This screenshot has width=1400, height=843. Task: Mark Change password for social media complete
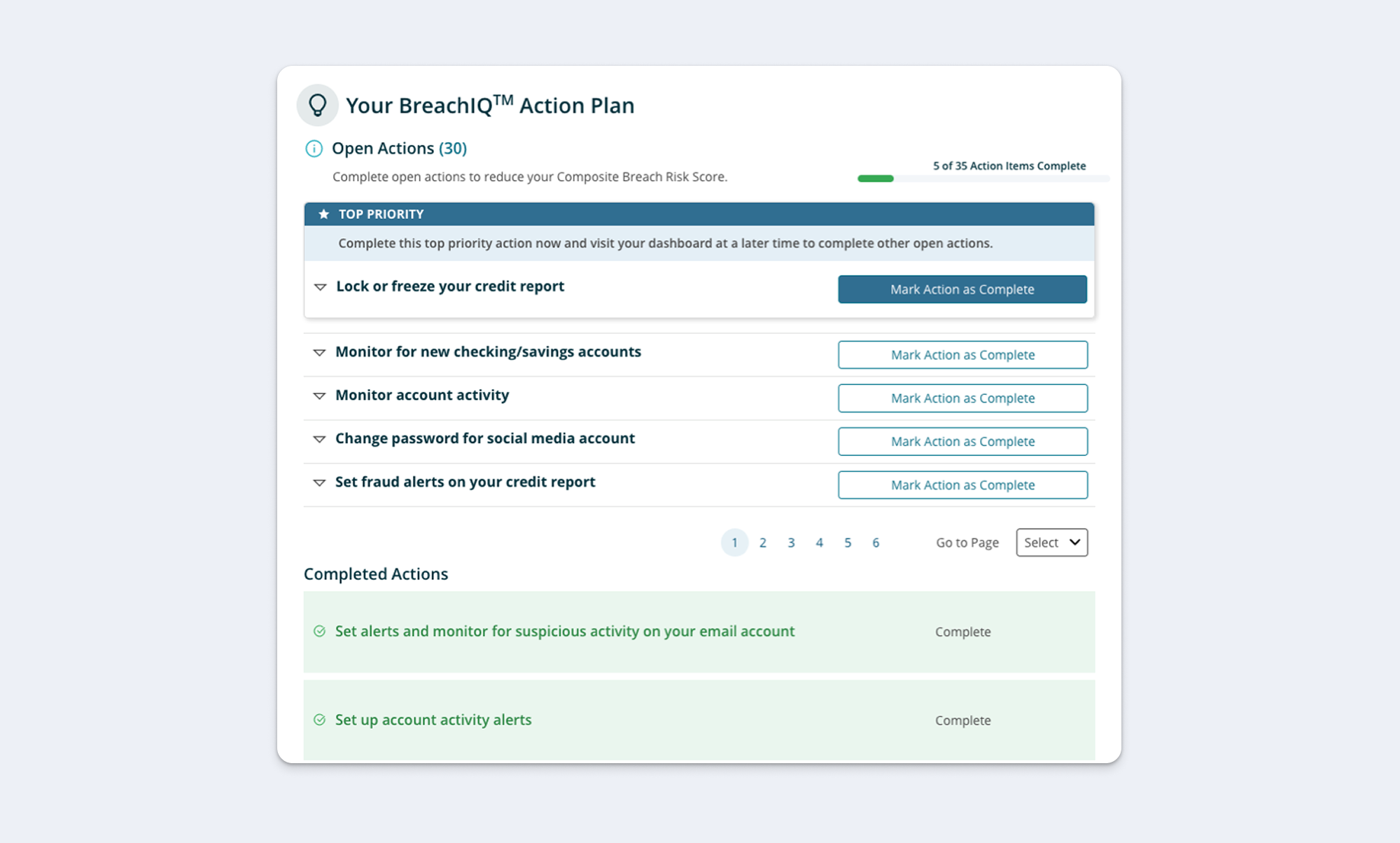click(x=962, y=442)
